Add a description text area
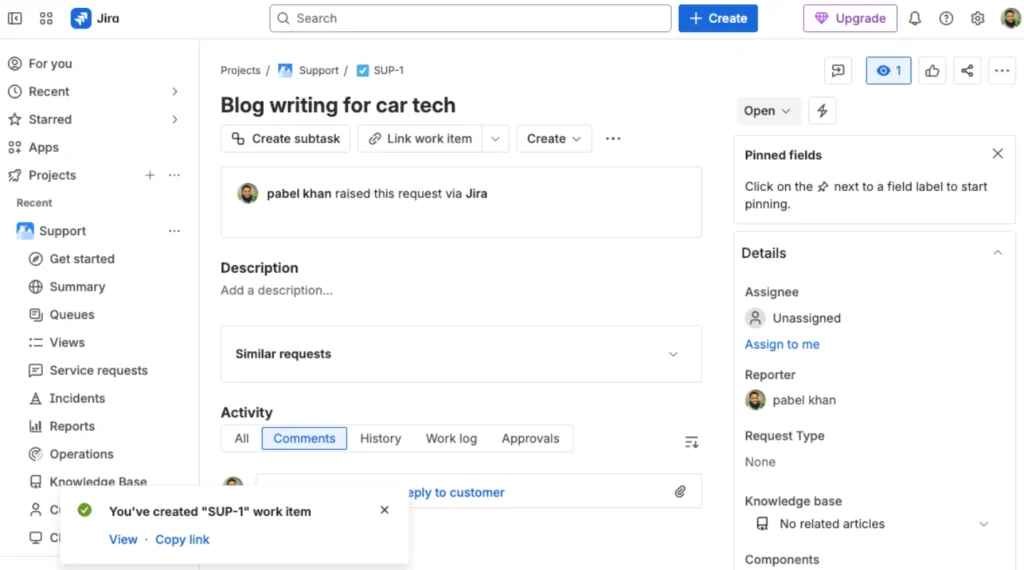Image resolution: width=1024 pixels, height=570 pixels. click(x=276, y=291)
